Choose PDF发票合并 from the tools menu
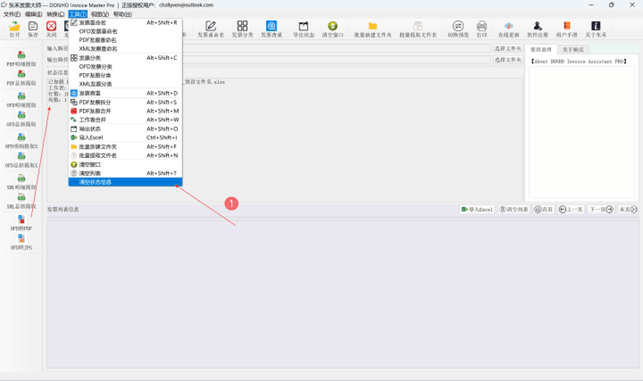The image size is (643, 381). 125,111
